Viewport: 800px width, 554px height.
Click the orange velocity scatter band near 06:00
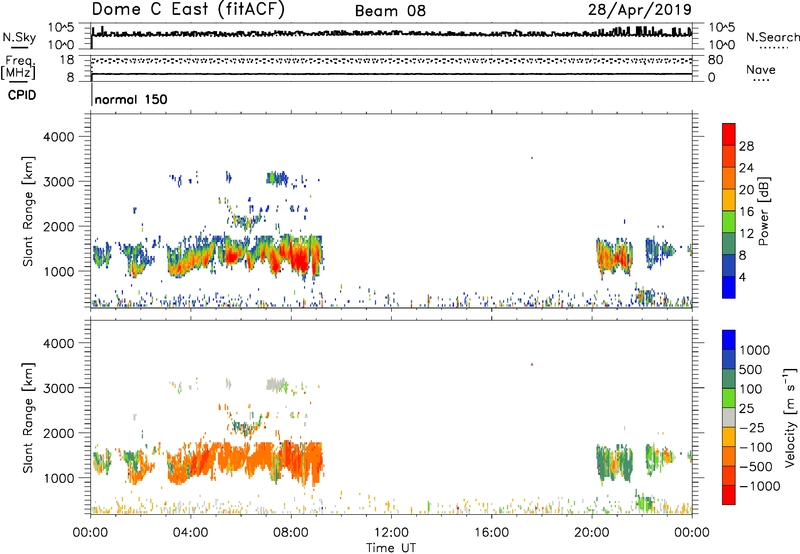(x=245, y=458)
